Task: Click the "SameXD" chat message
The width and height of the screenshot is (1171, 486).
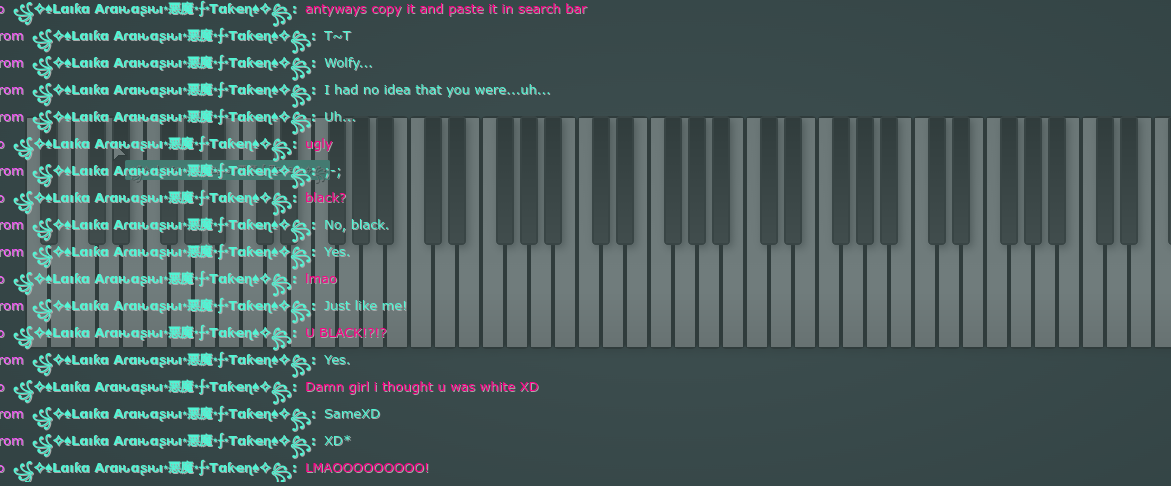Action: (x=352, y=414)
